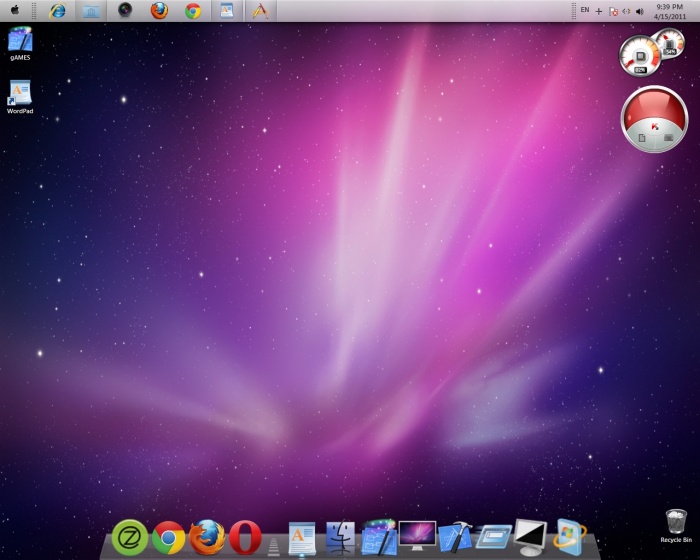
Task: Launch Firefox from the dock
Action: [x=207, y=537]
